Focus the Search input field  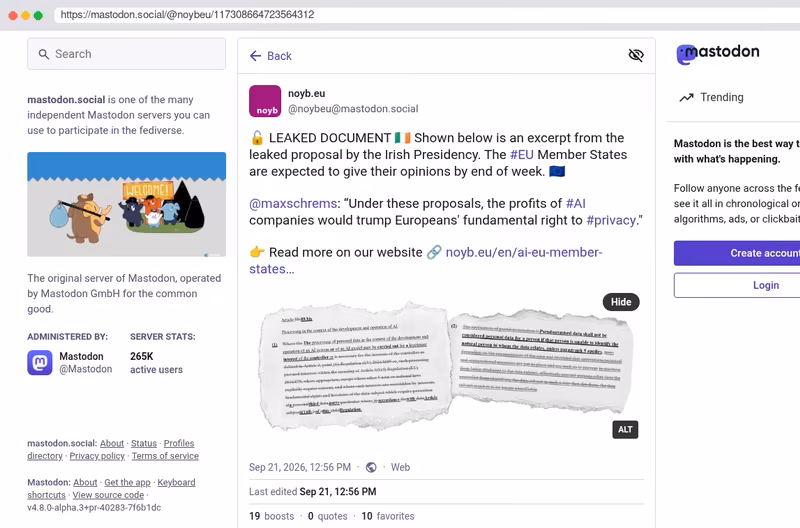coord(127,54)
